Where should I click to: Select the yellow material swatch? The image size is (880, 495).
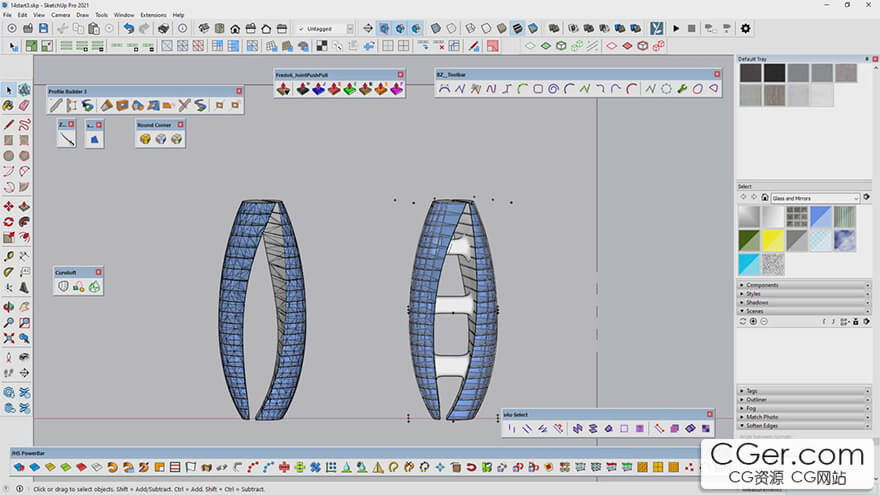[773, 240]
